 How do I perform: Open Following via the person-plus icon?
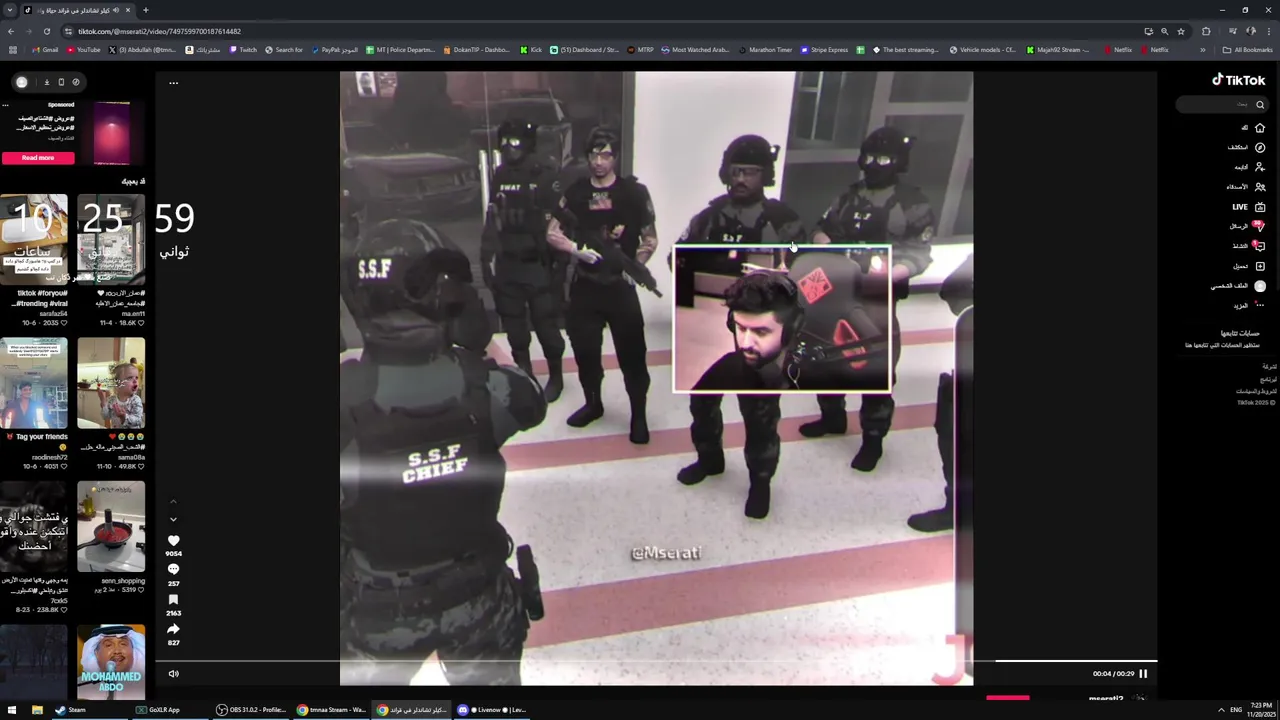click(x=1260, y=167)
